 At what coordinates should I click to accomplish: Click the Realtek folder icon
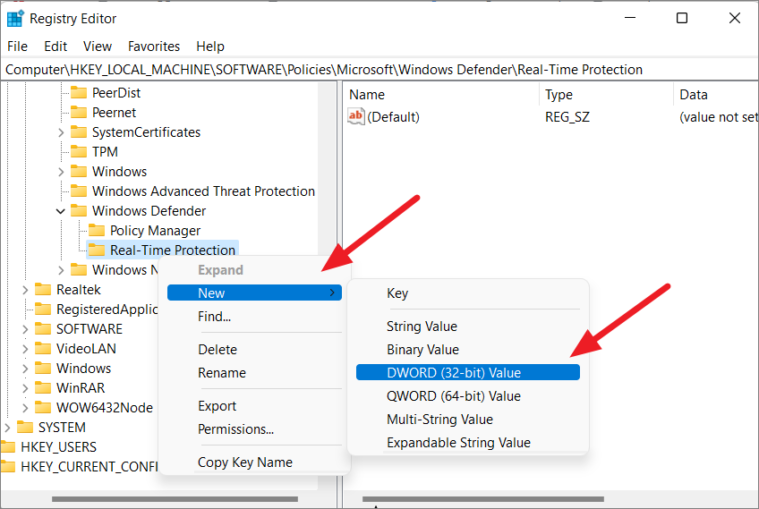click(x=43, y=289)
